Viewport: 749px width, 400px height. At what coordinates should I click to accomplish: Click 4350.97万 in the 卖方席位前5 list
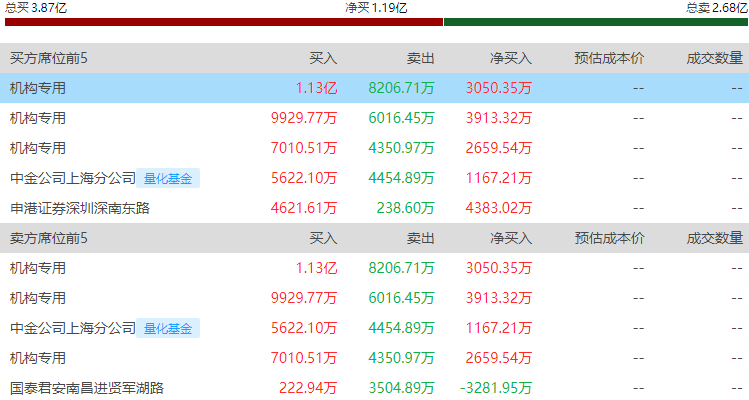[x=401, y=358]
